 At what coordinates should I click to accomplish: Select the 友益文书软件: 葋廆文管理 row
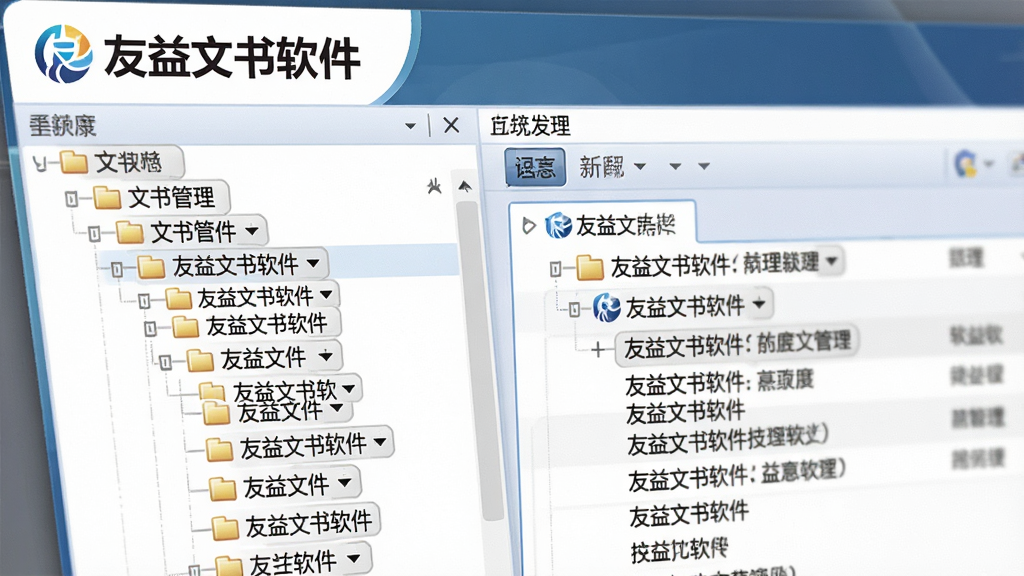[738, 344]
